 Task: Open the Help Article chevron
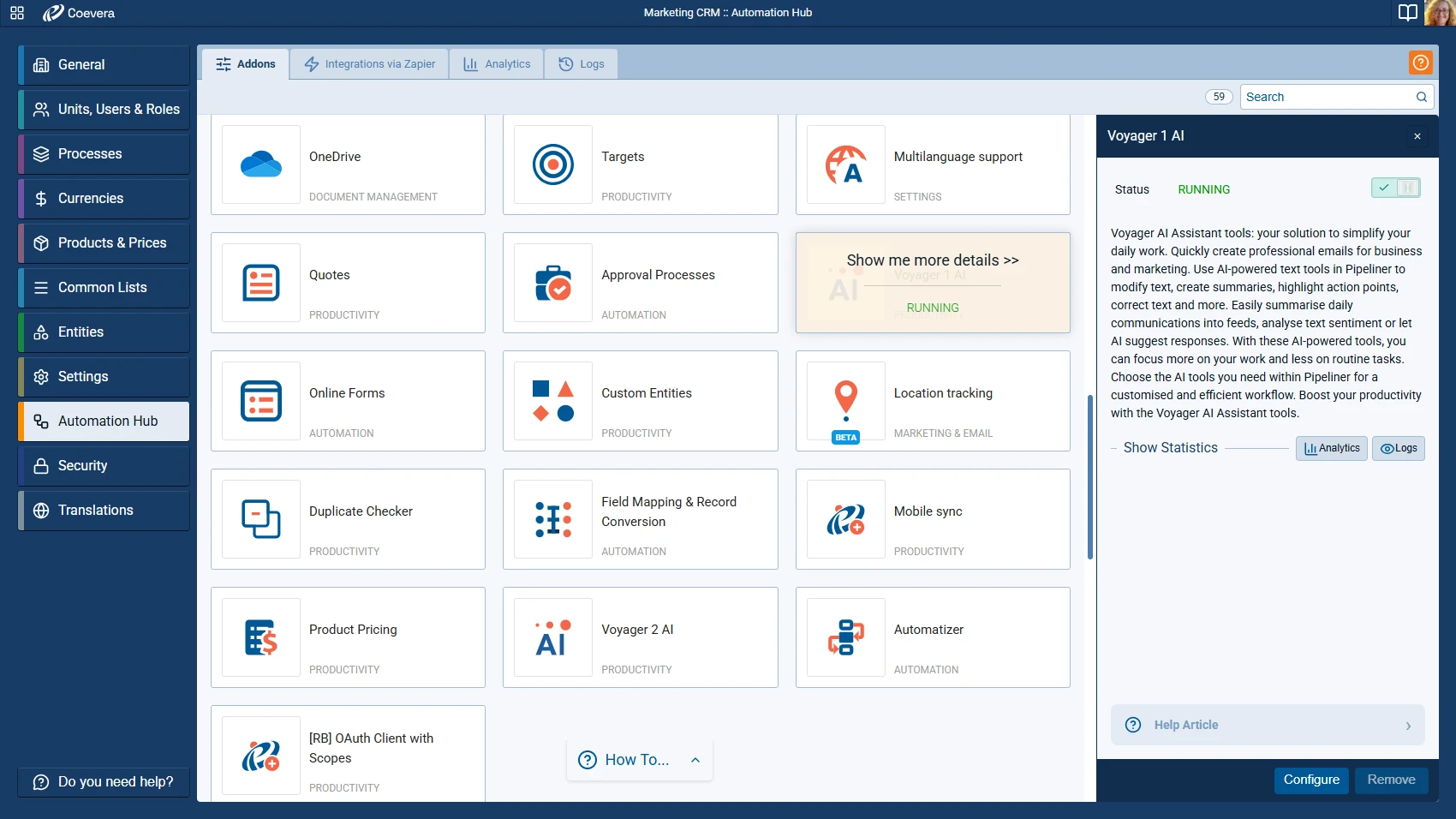[1408, 726]
